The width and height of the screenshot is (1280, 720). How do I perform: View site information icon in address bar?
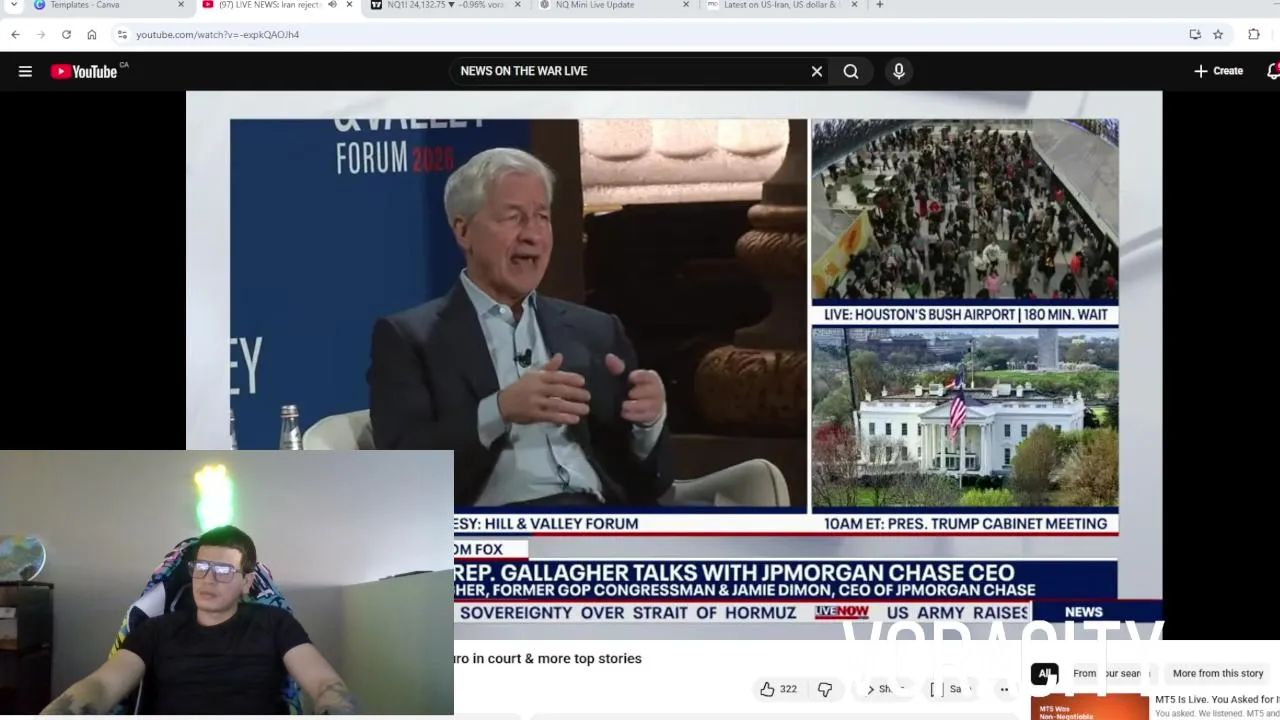122,34
